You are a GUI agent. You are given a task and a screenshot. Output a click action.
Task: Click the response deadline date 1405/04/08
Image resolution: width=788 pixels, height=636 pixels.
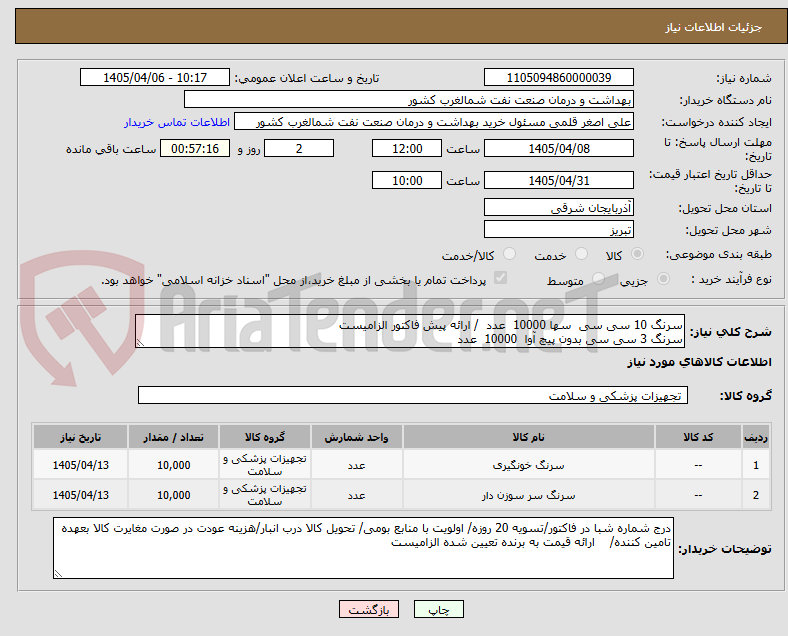tap(559, 149)
